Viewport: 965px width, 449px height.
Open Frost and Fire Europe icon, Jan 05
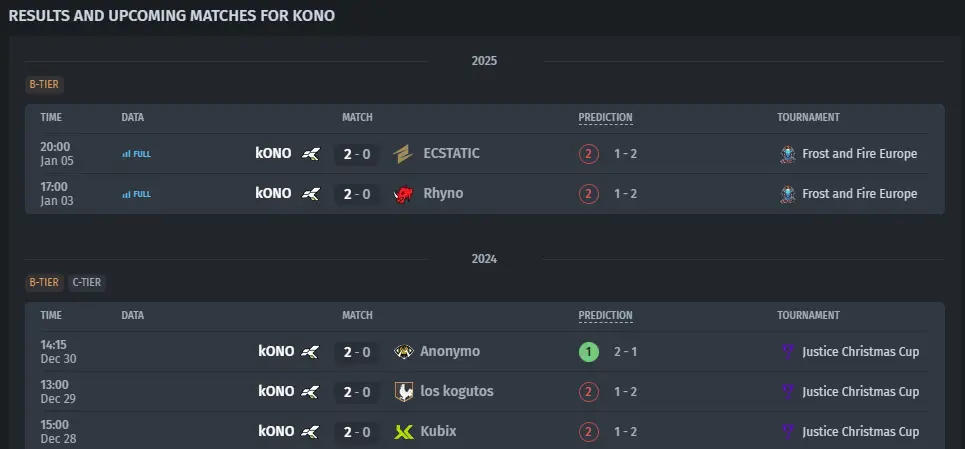(x=788, y=154)
